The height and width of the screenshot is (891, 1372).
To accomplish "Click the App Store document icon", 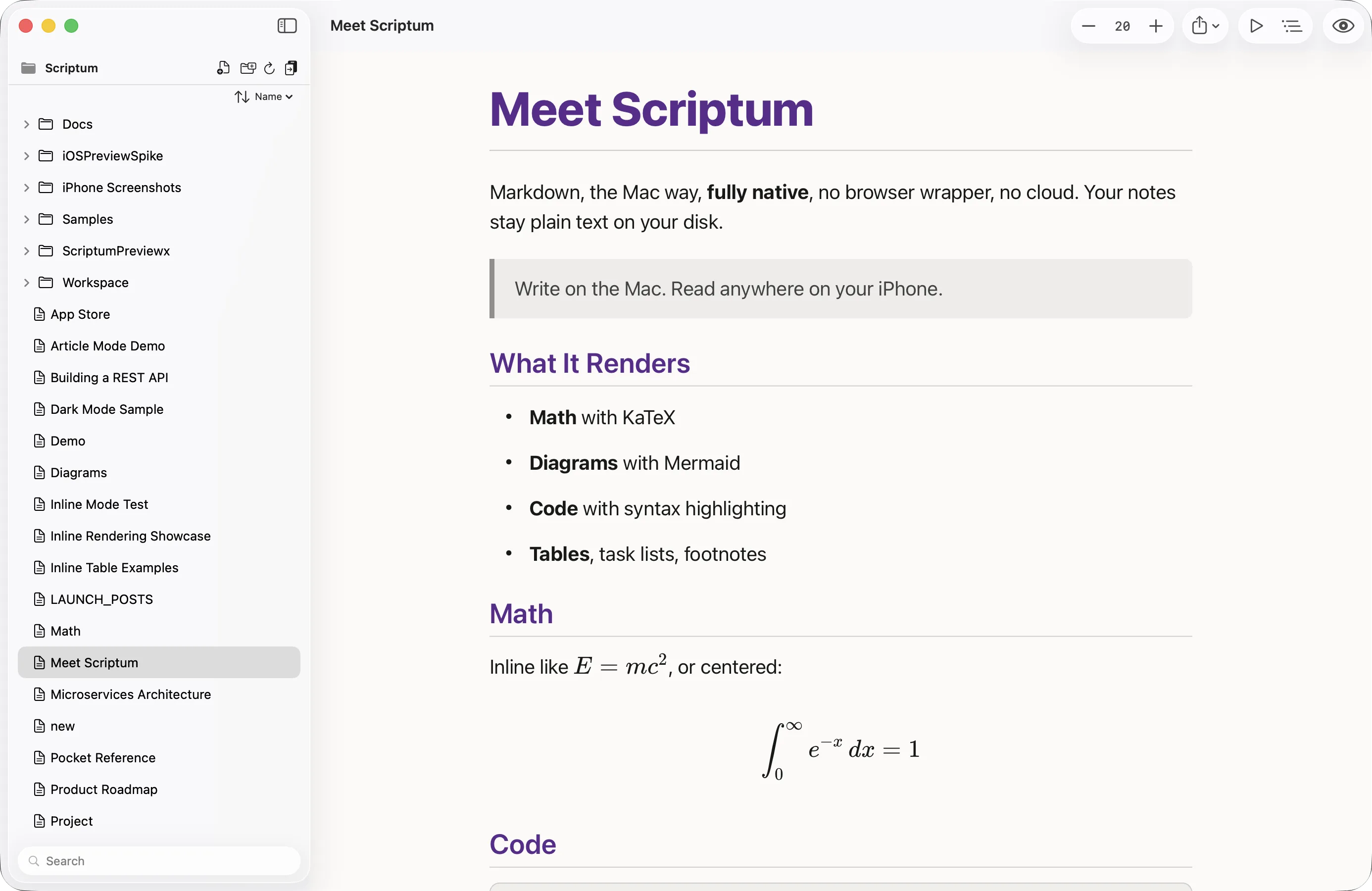I will [x=39, y=314].
